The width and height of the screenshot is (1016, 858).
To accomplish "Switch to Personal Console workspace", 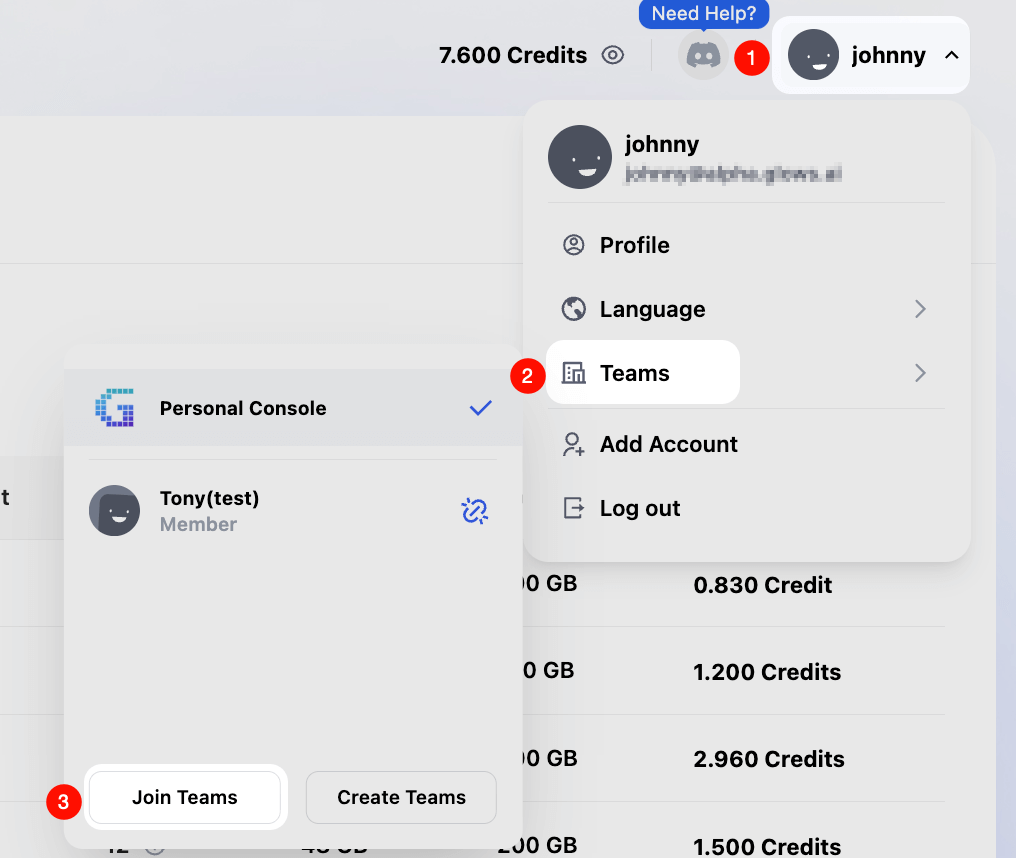I will (243, 408).
